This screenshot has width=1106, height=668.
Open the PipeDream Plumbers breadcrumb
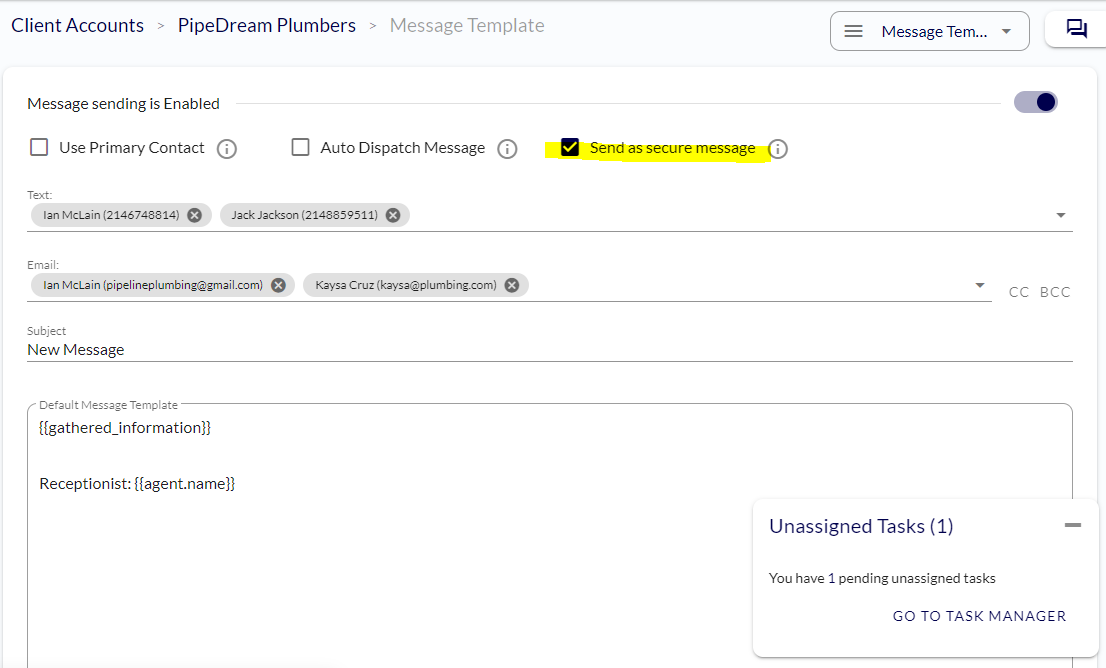[x=266, y=25]
